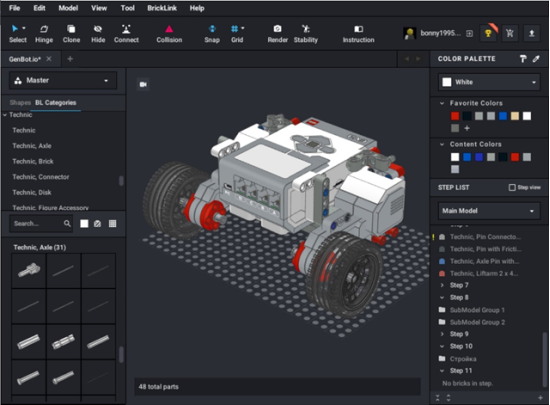Open the Grid options dropdown arrow

coord(243,28)
